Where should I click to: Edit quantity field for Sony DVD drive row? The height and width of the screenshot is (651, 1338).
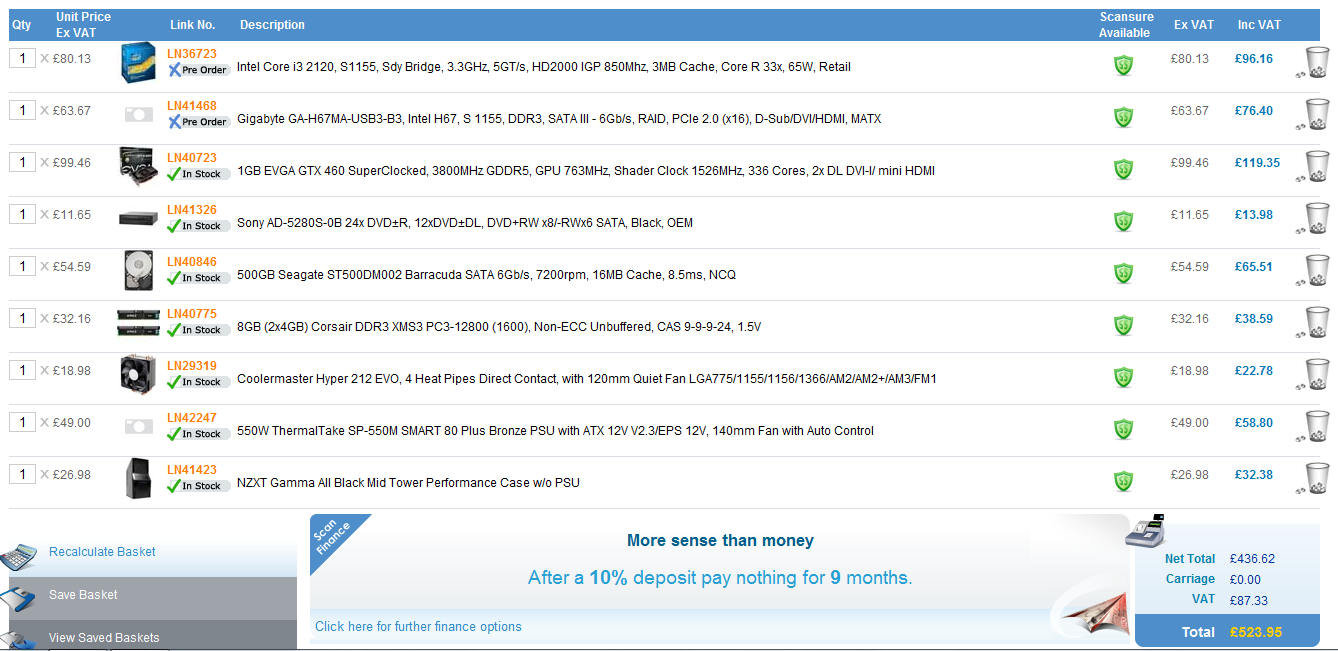[22, 214]
